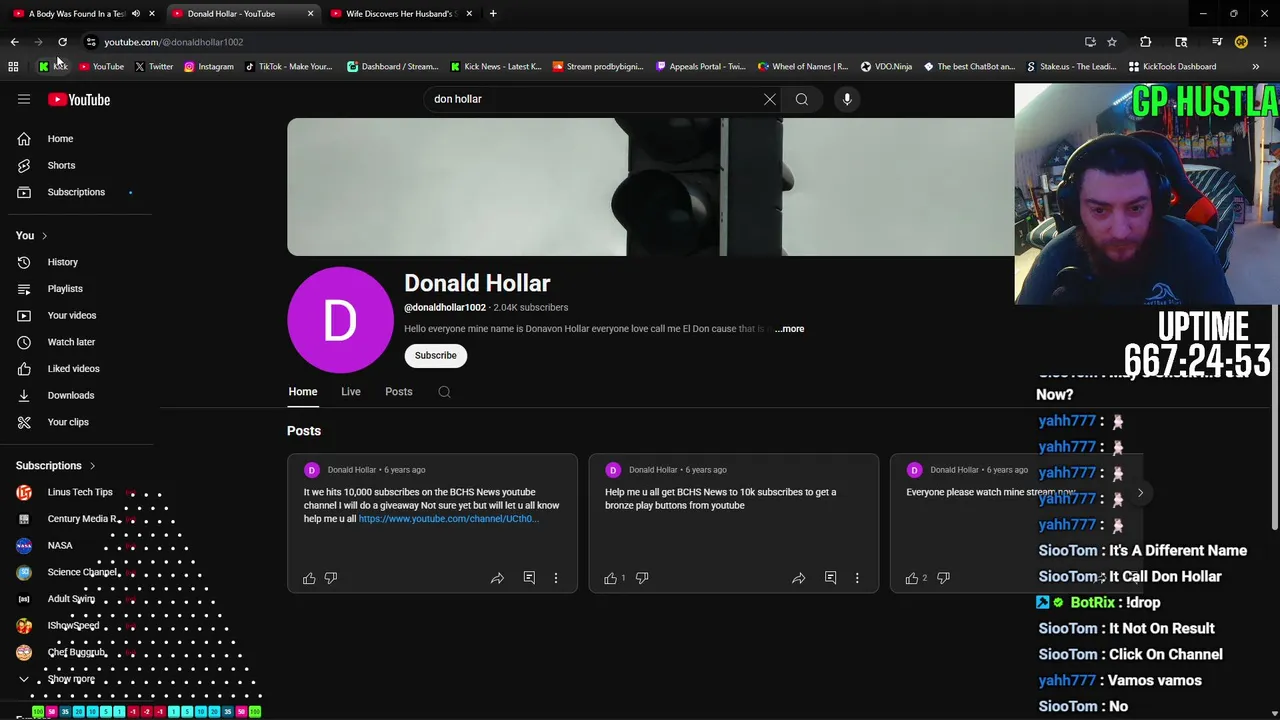Search within channel using the magnifier icon
The height and width of the screenshot is (720, 1280).
444,392
